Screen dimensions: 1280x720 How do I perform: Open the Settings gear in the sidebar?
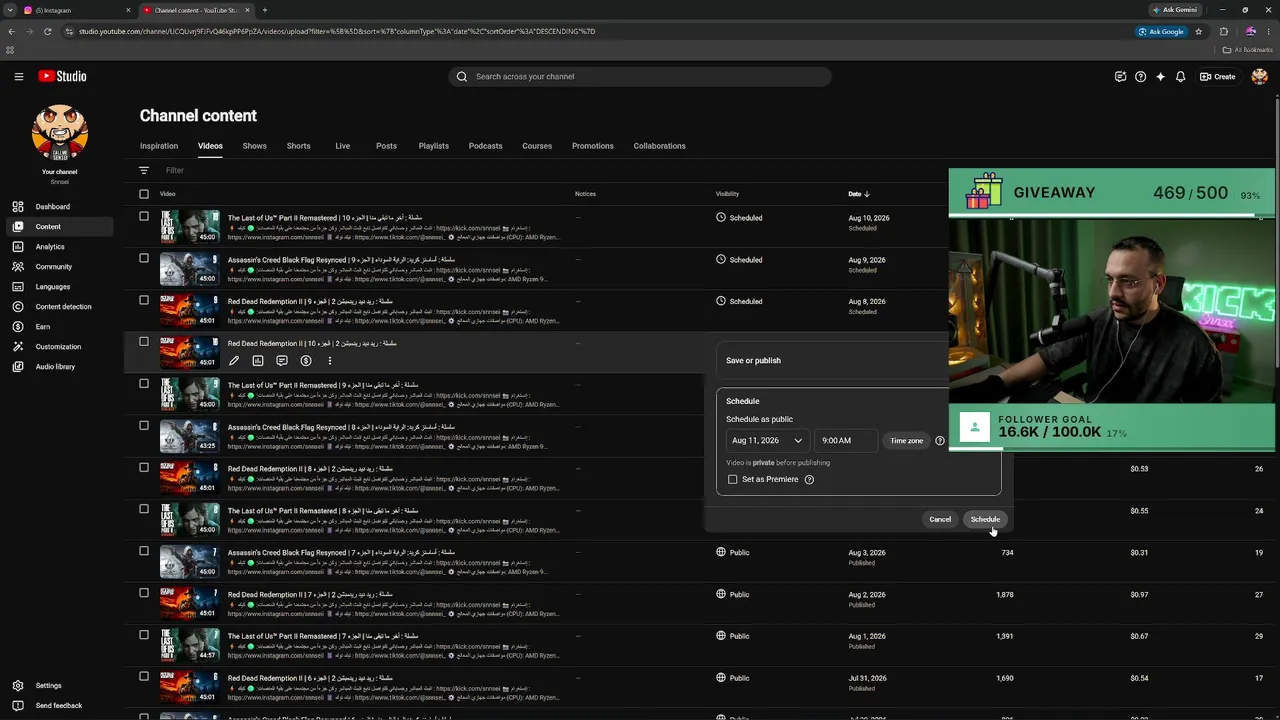coord(18,686)
